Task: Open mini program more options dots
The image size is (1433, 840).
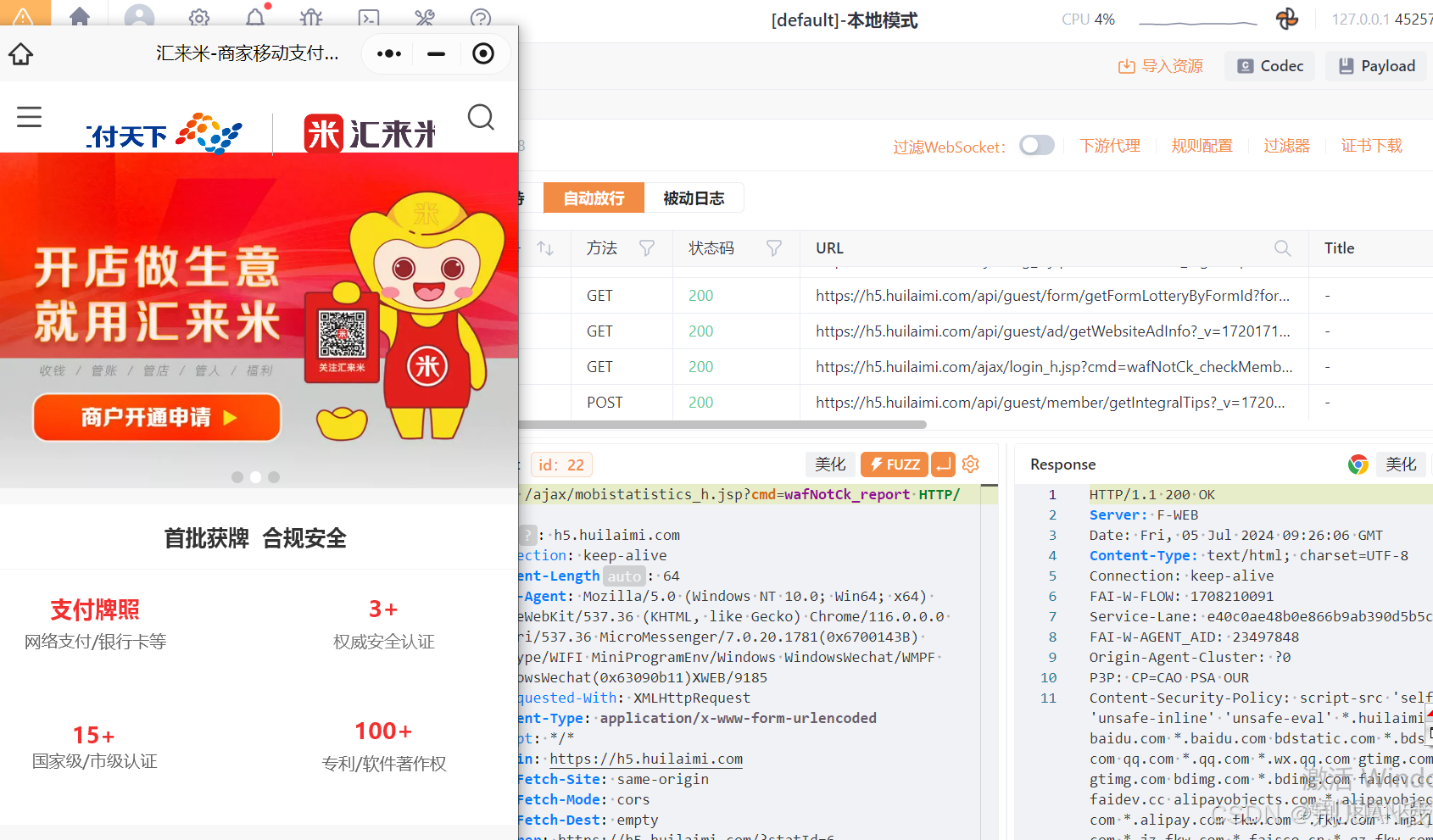Action: coord(389,53)
